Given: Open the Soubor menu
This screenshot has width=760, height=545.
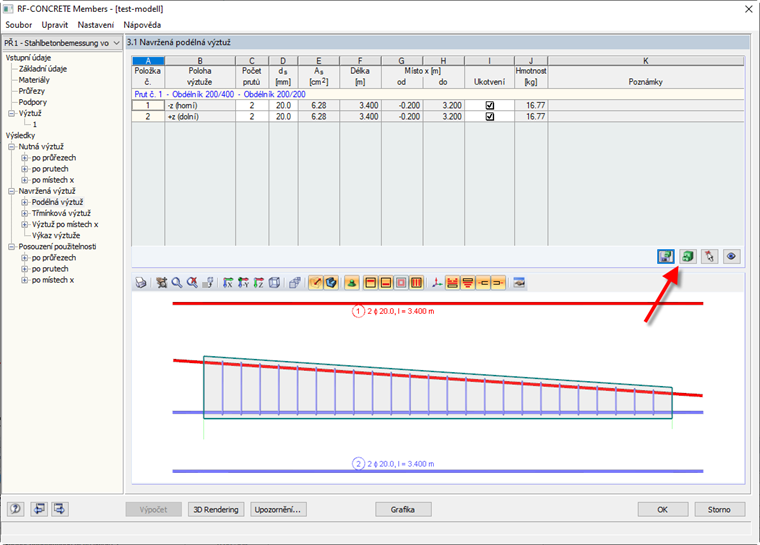Looking at the screenshot, I should pos(18,25).
